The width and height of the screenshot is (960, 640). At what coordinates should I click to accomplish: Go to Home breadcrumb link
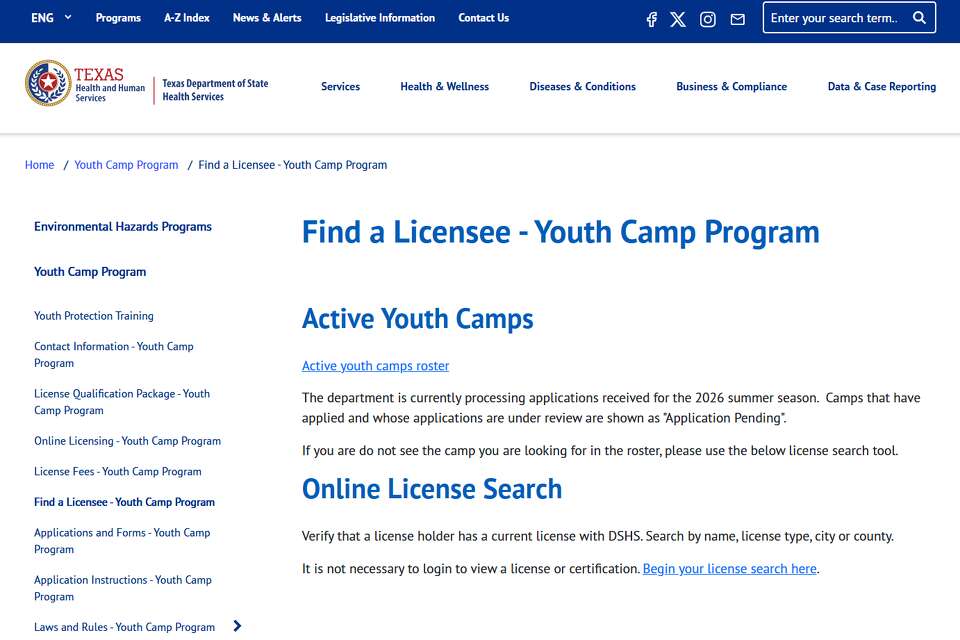(39, 165)
